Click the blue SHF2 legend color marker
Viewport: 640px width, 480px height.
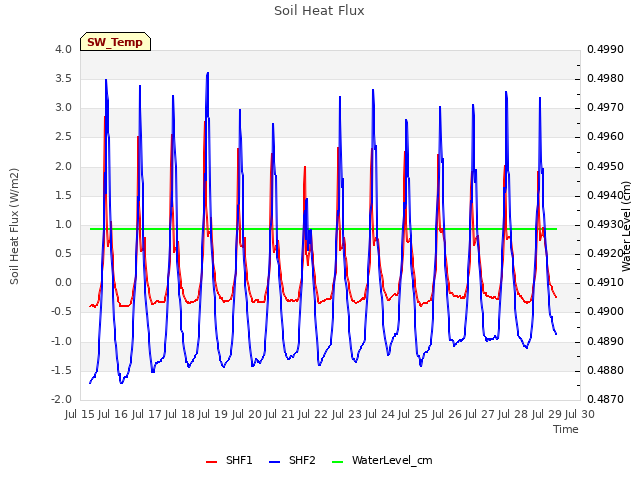(275, 462)
